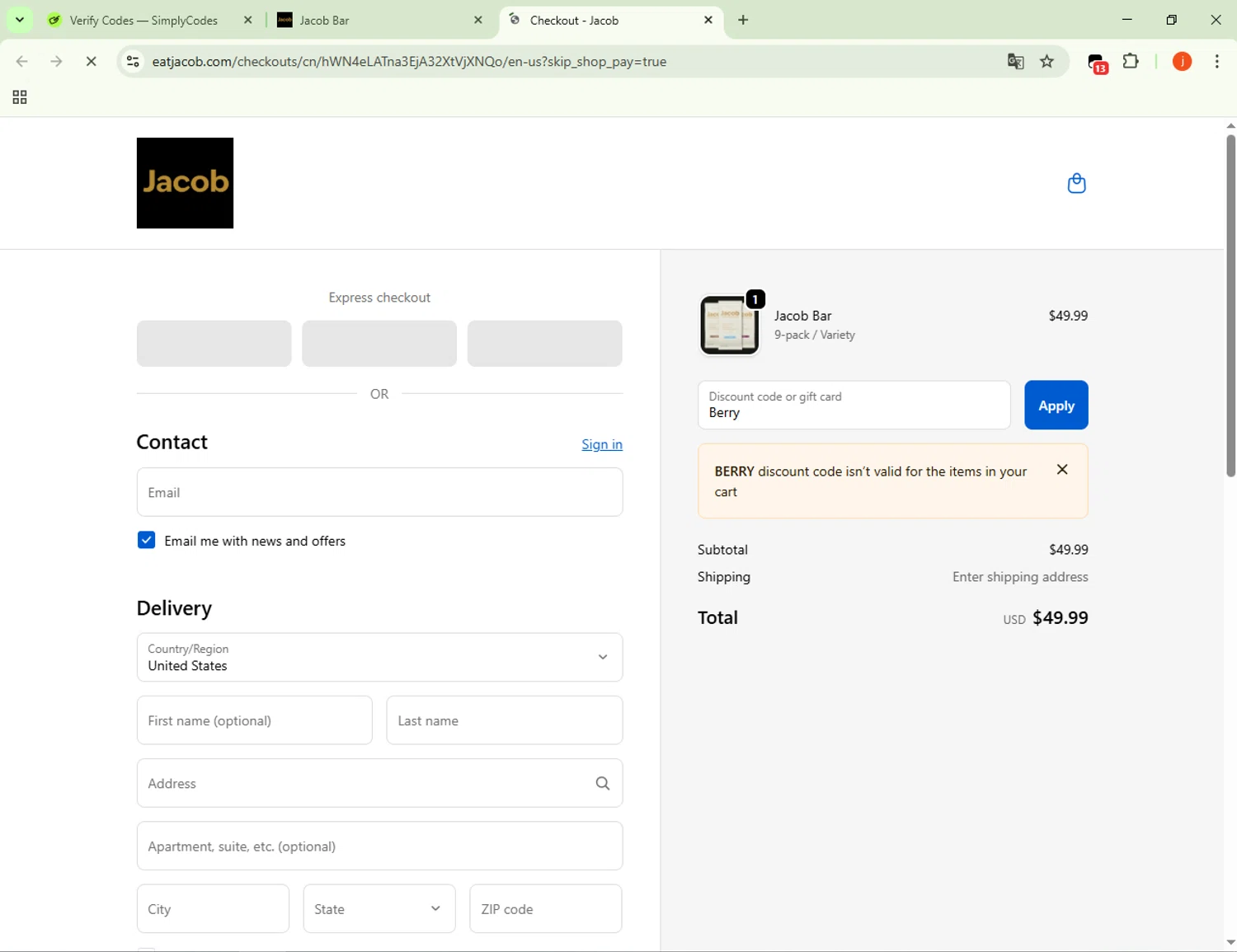The height and width of the screenshot is (952, 1237).
Task: Close the Checkout - Jacob tab
Action: point(708,20)
